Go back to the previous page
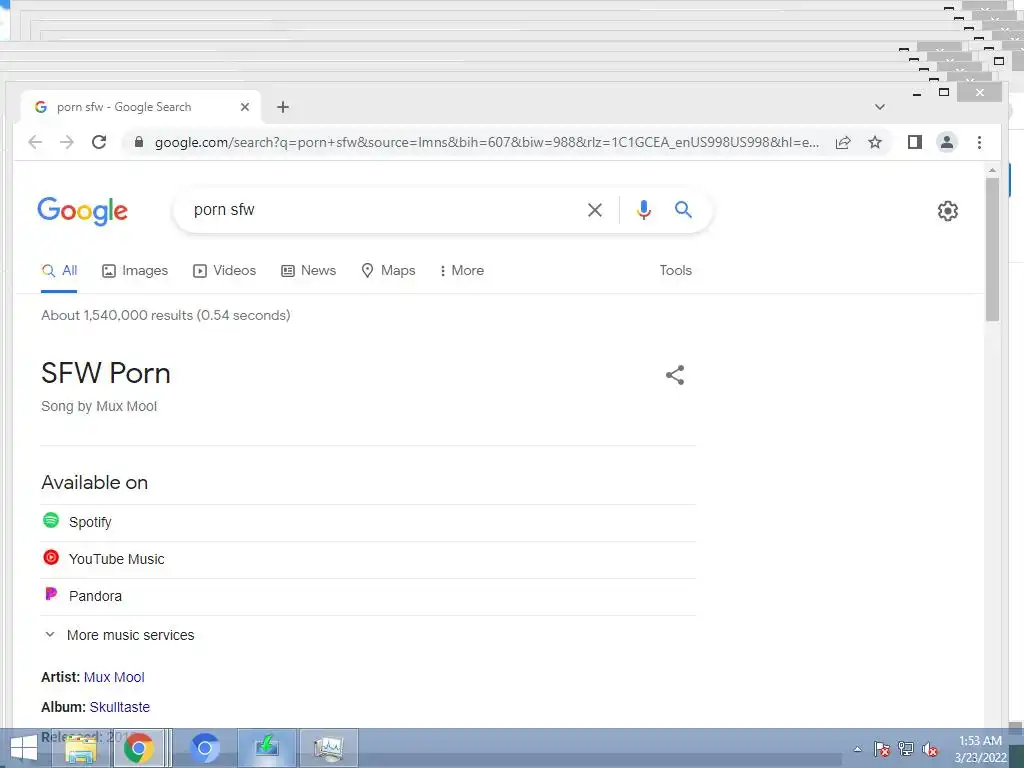The image size is (1024, 768). coord(35,142)
